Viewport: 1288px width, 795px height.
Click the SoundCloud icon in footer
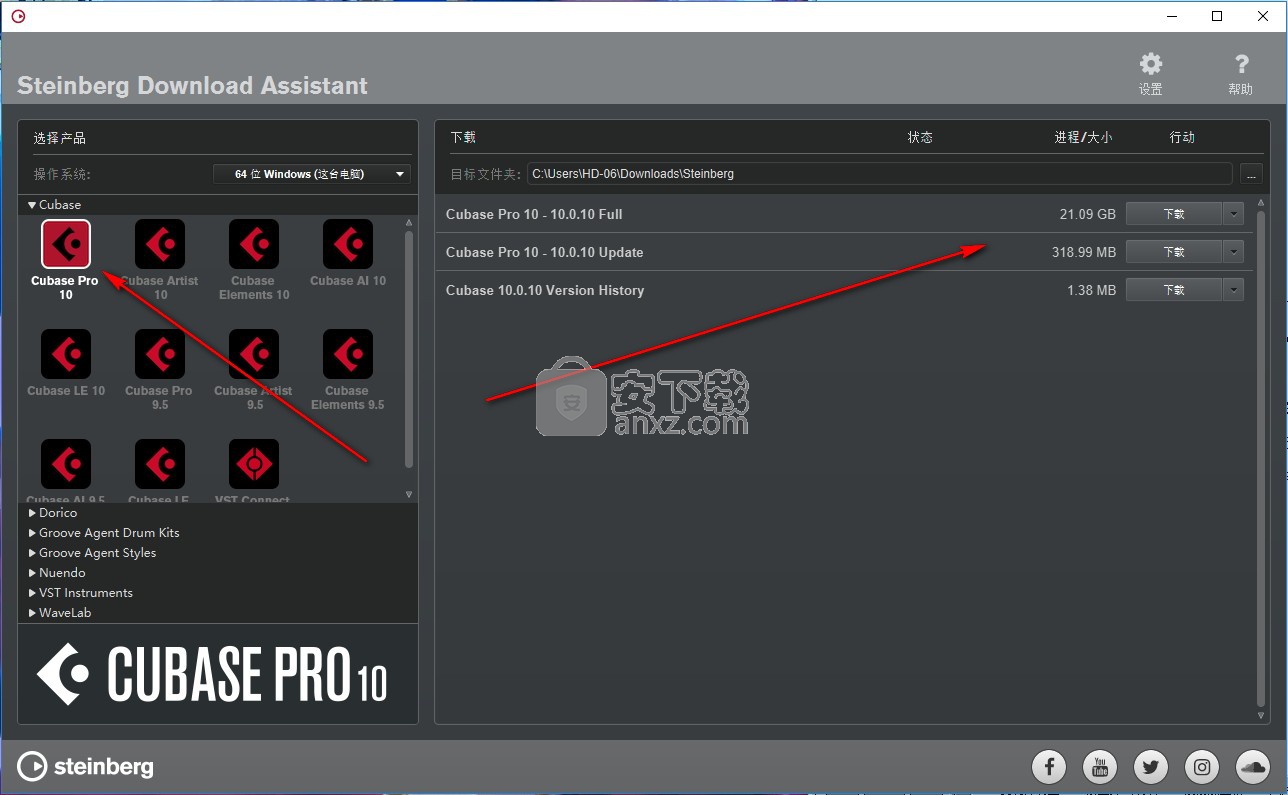(x=1253, y=767)
